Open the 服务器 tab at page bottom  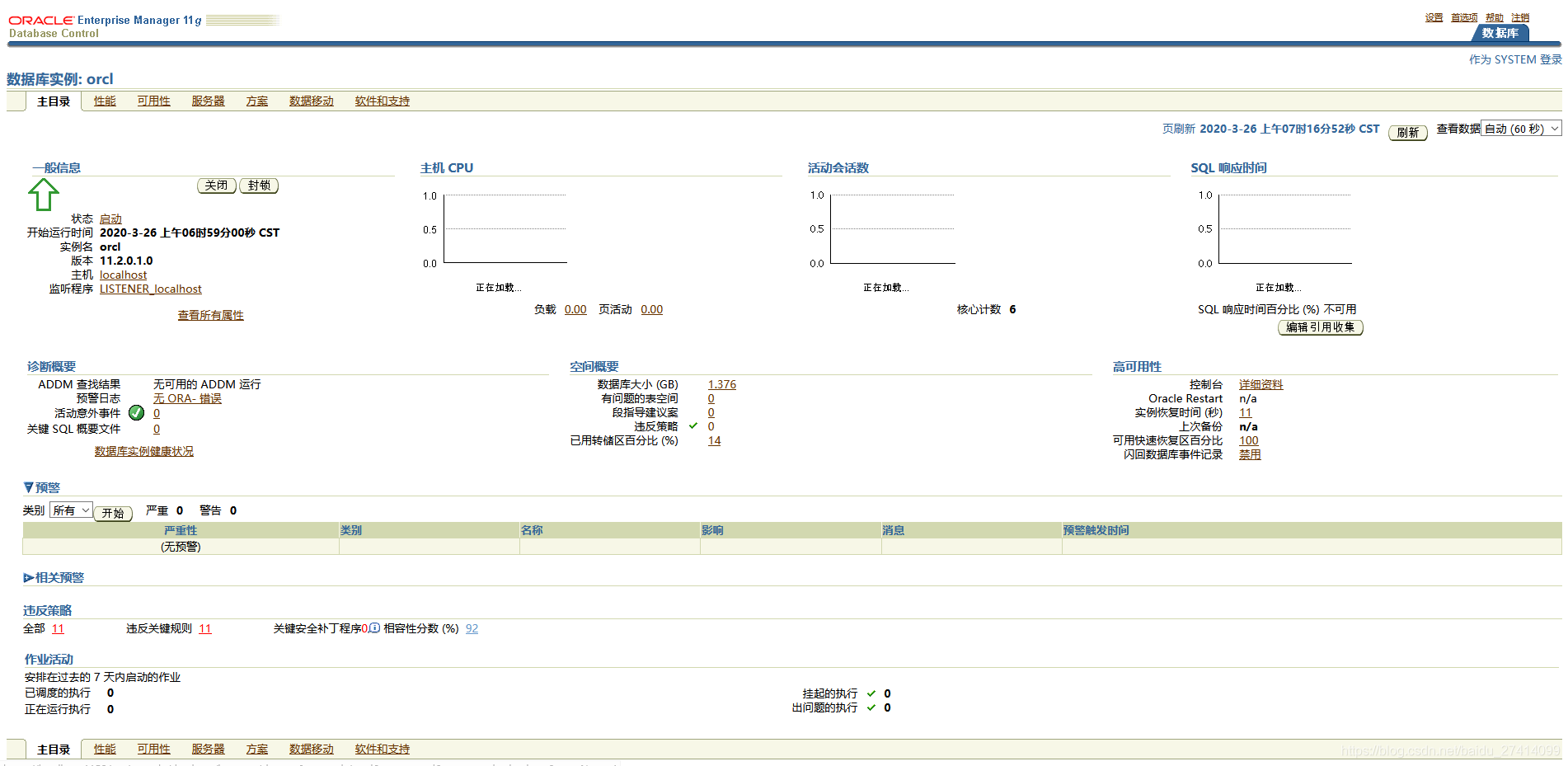[208, 750]
